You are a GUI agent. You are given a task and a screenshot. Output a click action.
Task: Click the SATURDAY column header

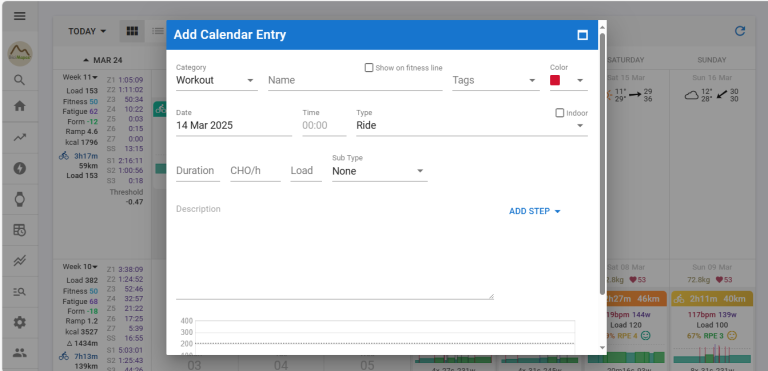625,60
